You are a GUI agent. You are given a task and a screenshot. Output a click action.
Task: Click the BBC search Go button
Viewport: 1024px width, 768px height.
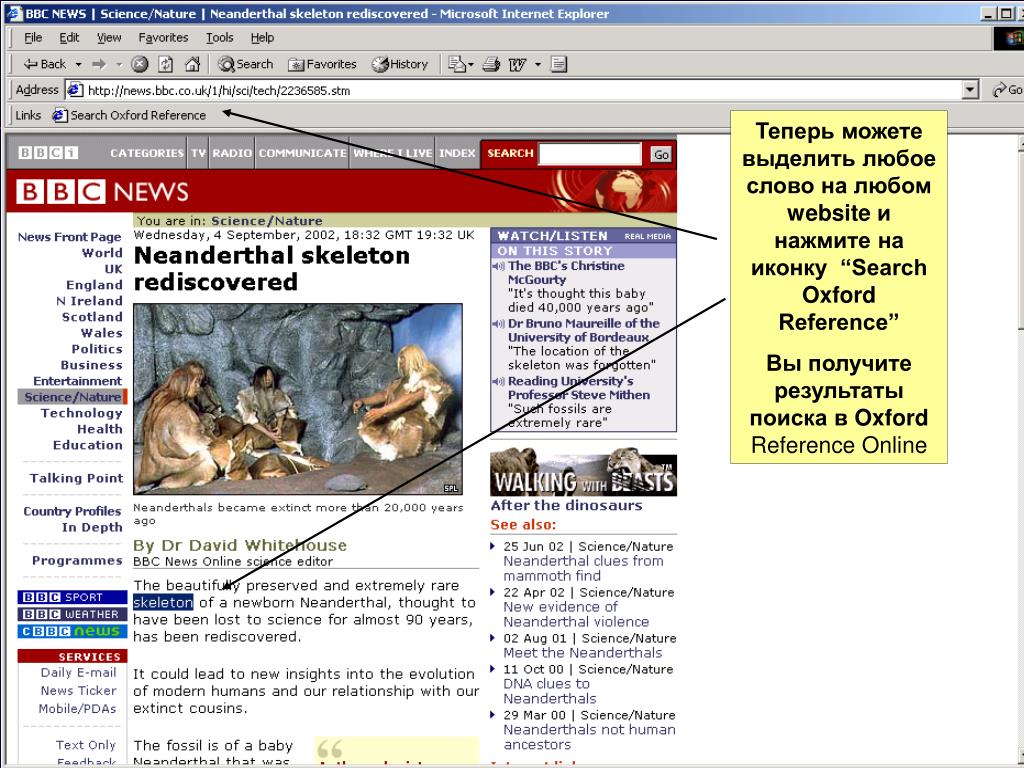pos(661,154)
